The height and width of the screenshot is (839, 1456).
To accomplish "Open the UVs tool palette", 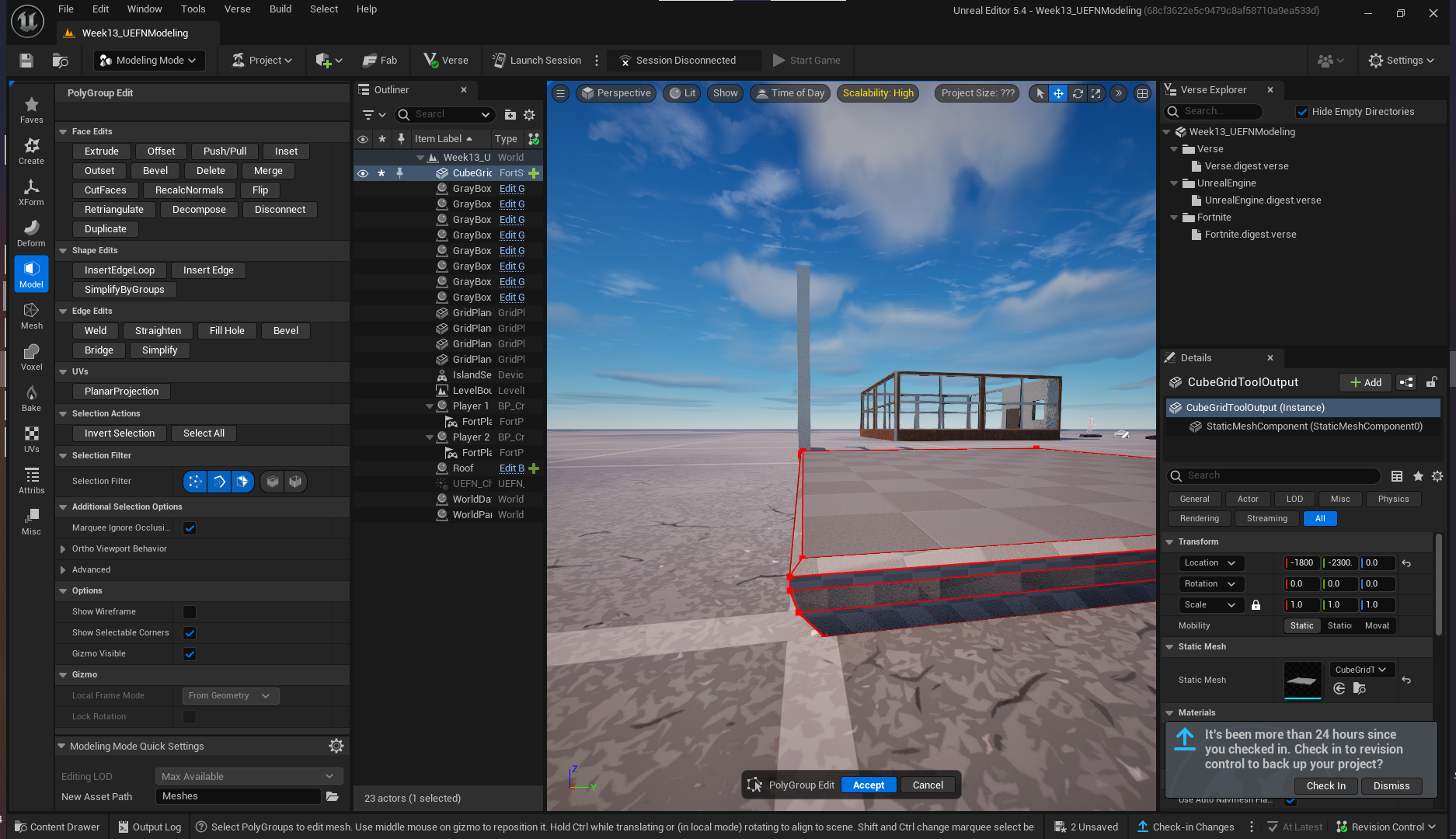I will 31,439.
